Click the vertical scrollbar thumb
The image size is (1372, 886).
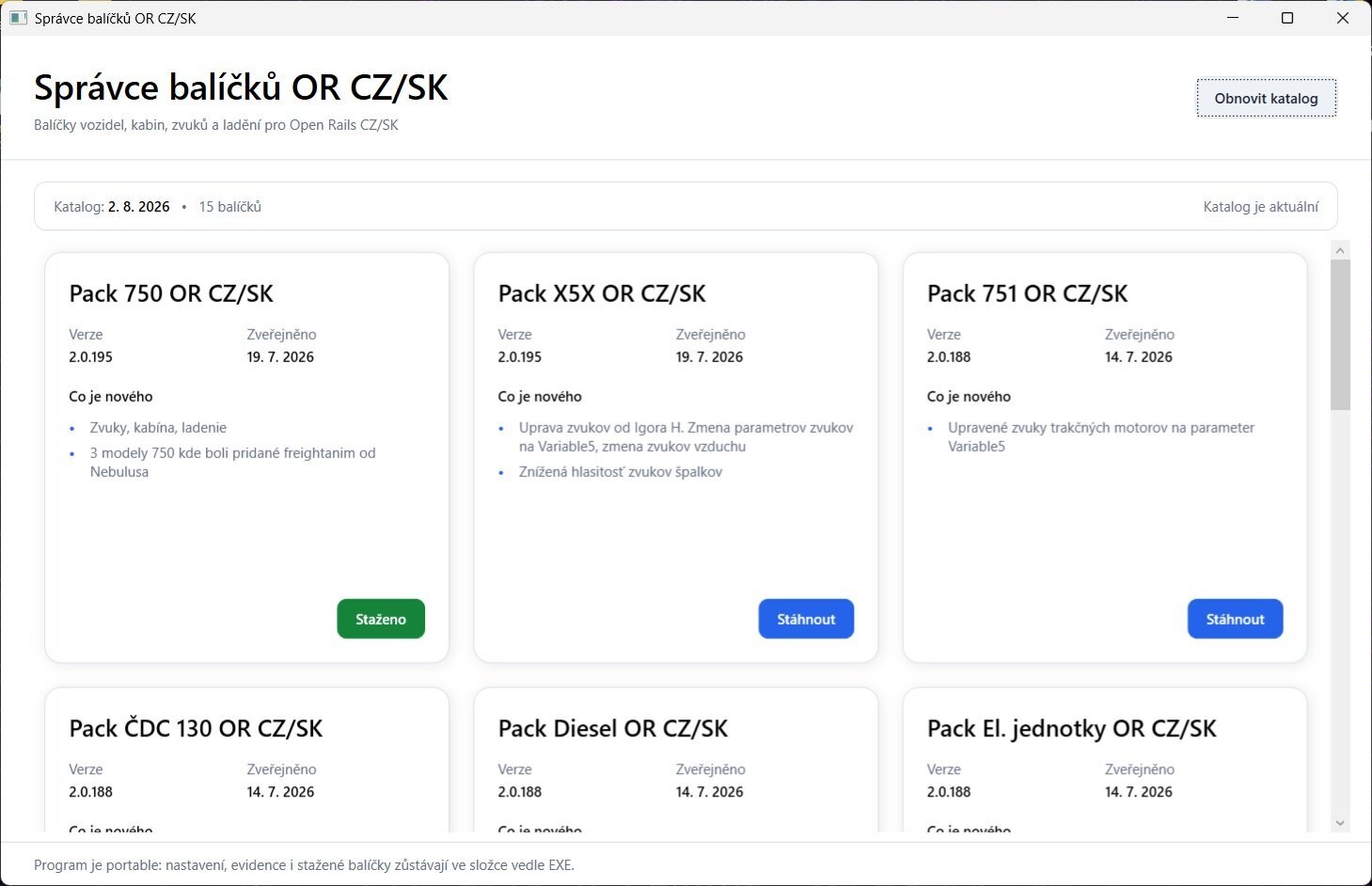coord(1340,335)
